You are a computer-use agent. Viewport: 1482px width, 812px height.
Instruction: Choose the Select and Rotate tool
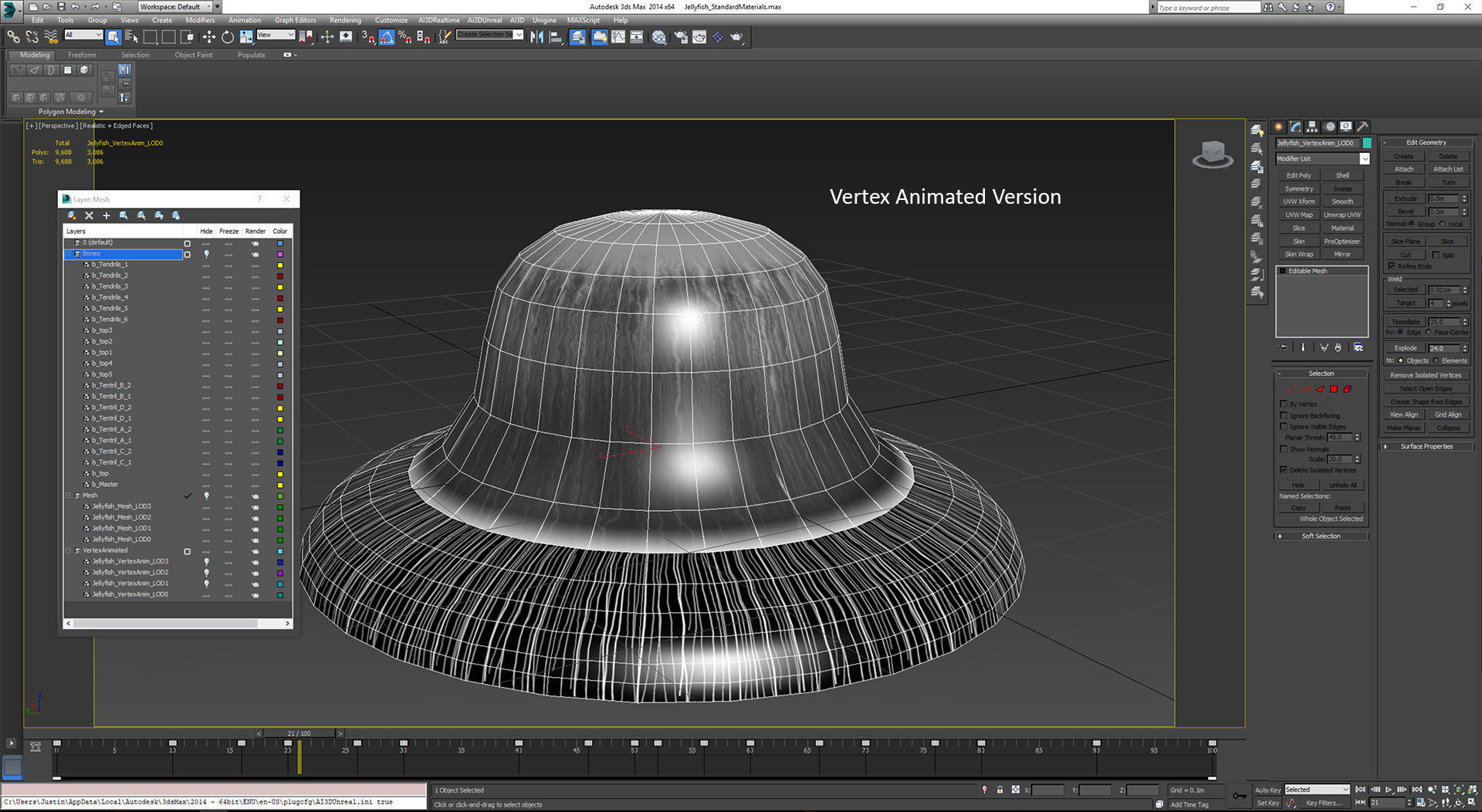click(x=227, y=36)
